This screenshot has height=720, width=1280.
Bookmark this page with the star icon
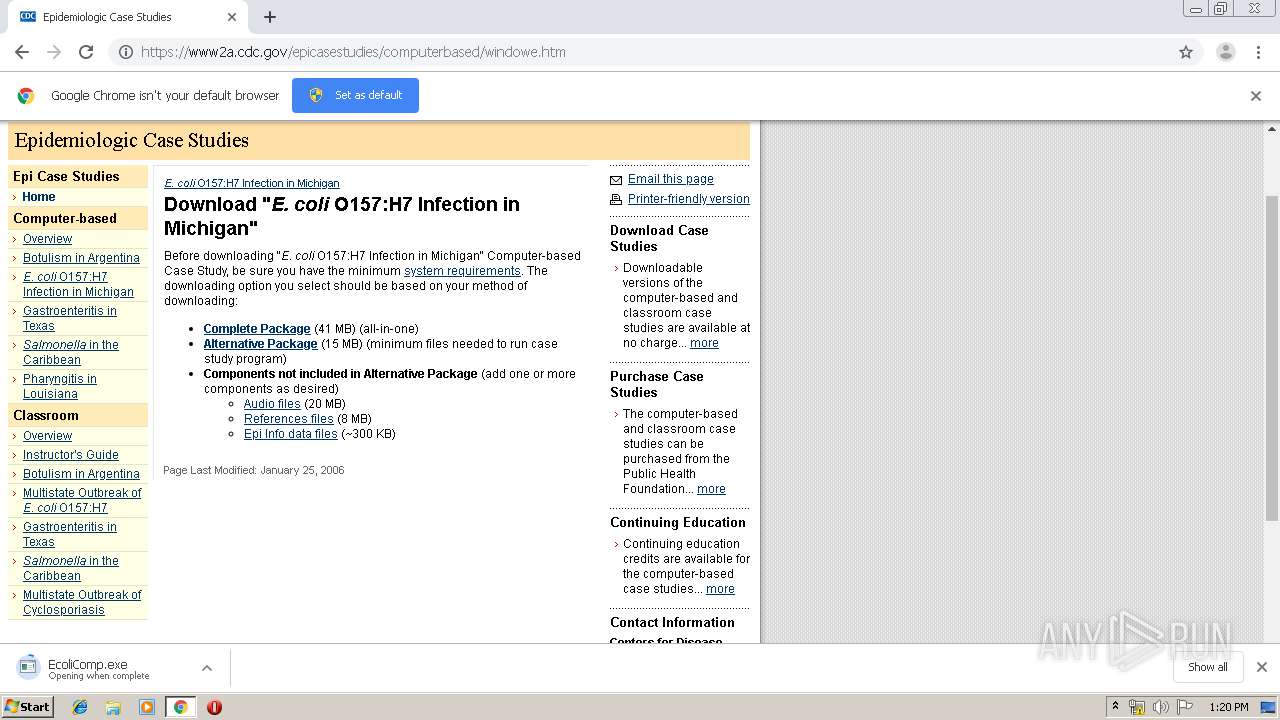(1186, 52)
